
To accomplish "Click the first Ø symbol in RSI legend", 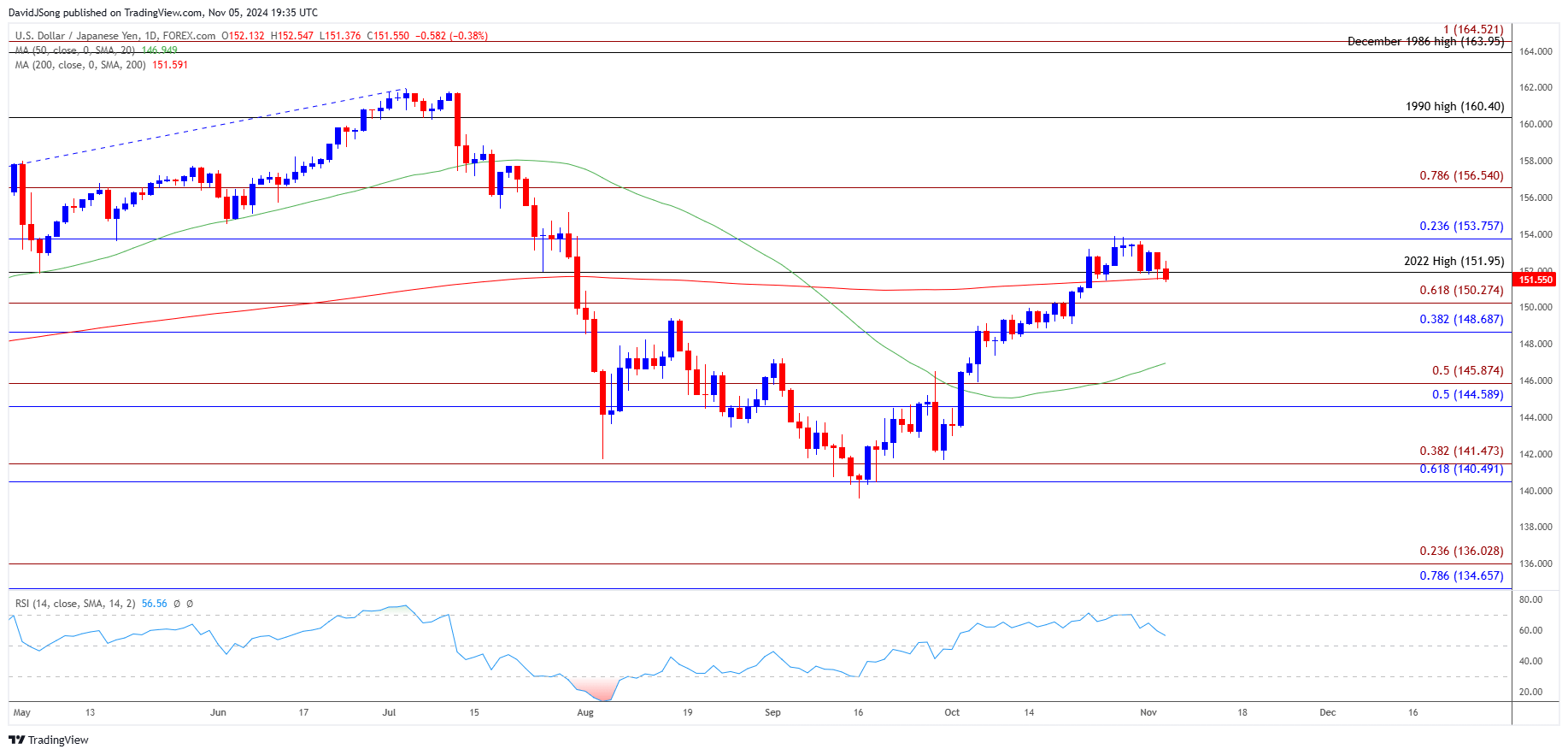I will 177,604.
